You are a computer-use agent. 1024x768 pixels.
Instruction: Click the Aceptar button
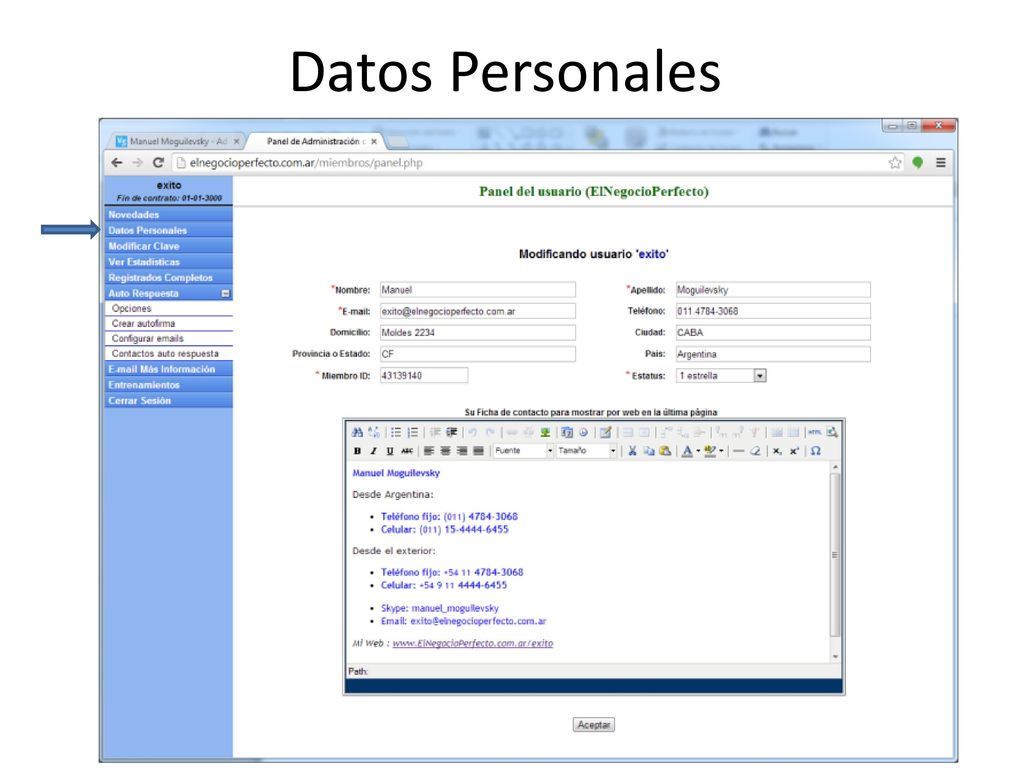[594, 725]
